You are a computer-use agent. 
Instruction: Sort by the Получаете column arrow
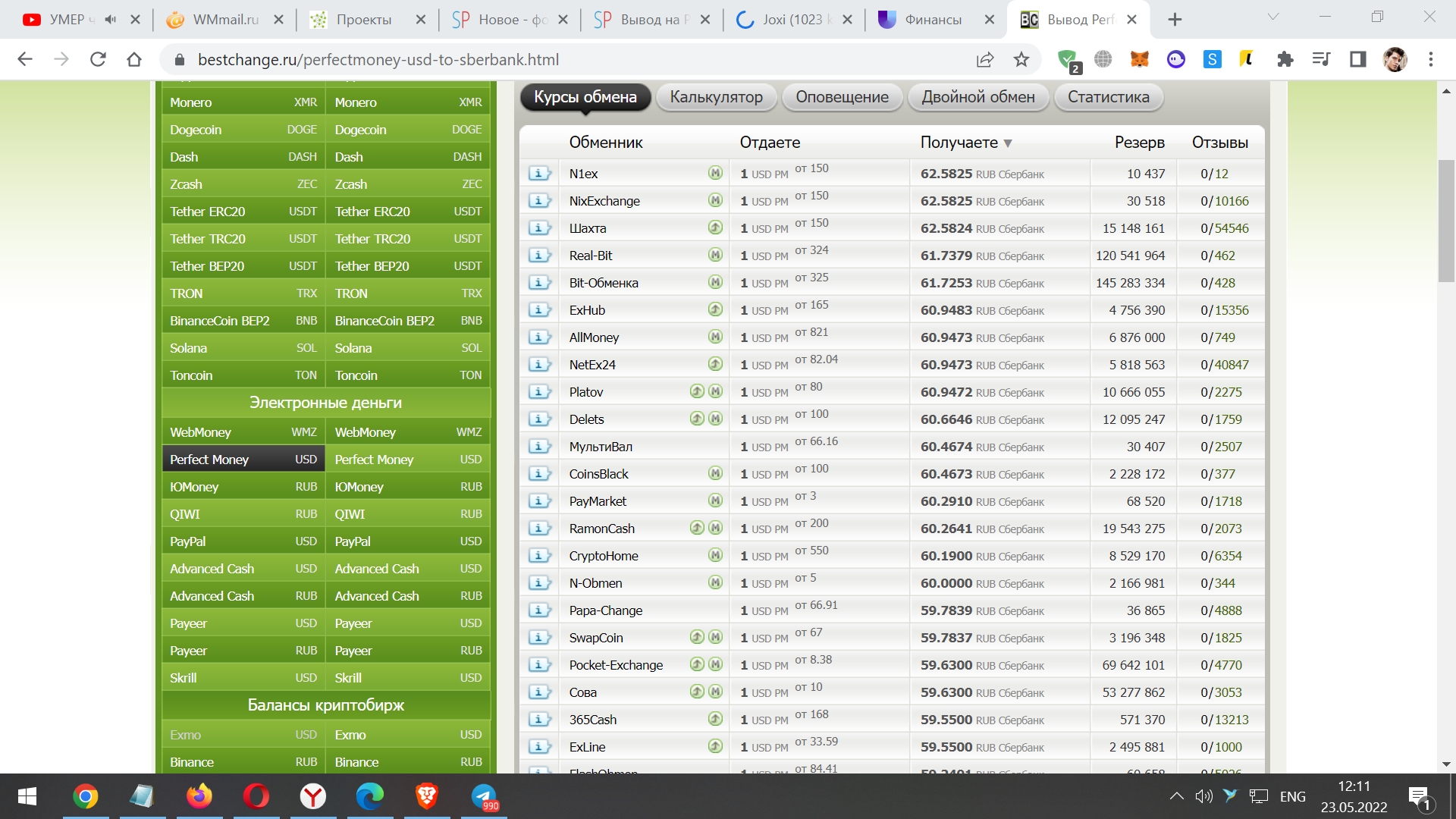(x=1008, y=143)
